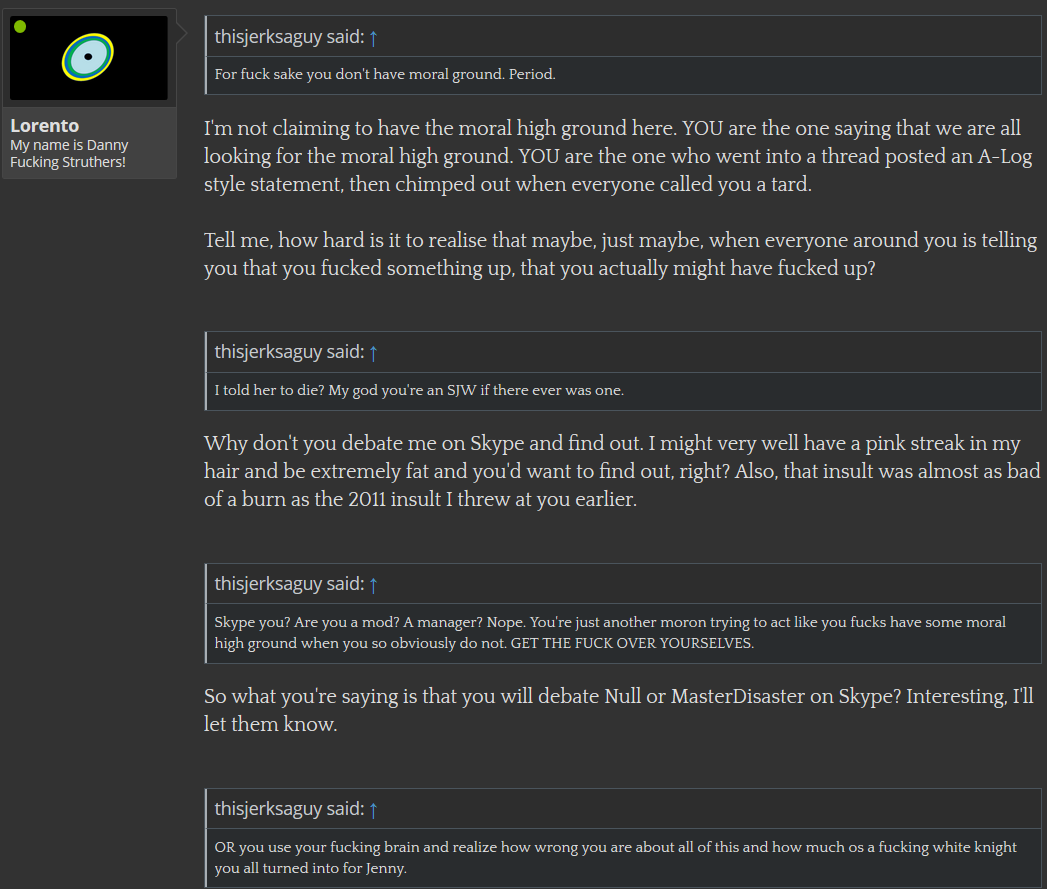Click reply paragraph starting 'I'm not claiming to have'
This screenshot has height=889, width=1047.
click(x=618, y=156)
